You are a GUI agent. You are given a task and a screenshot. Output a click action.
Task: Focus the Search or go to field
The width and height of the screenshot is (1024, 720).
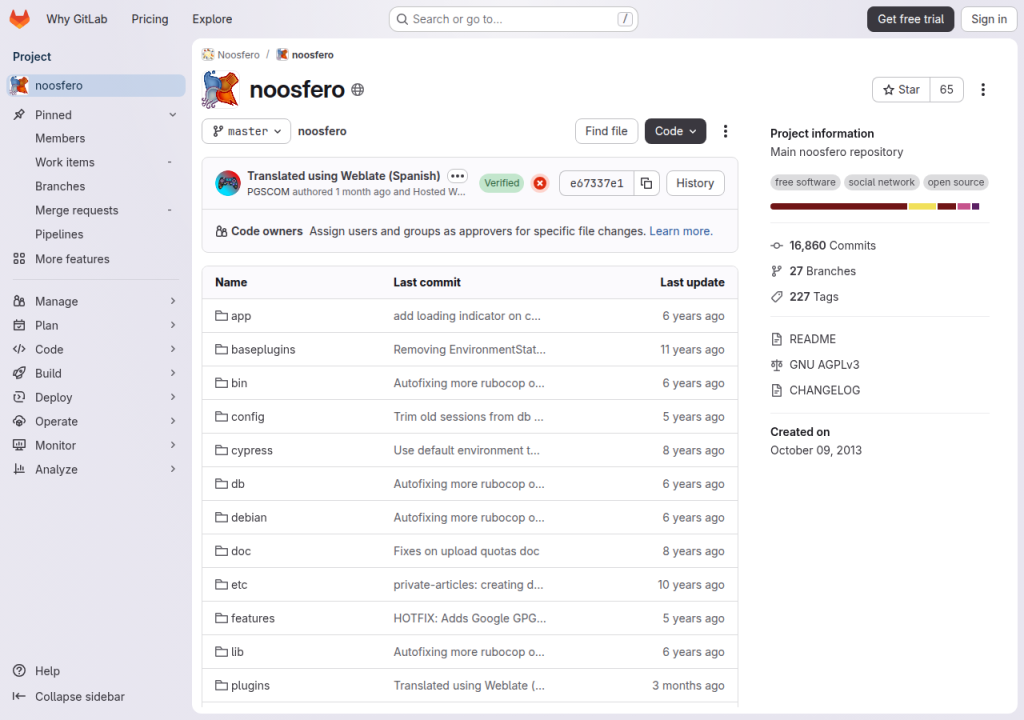click(513, 19)
